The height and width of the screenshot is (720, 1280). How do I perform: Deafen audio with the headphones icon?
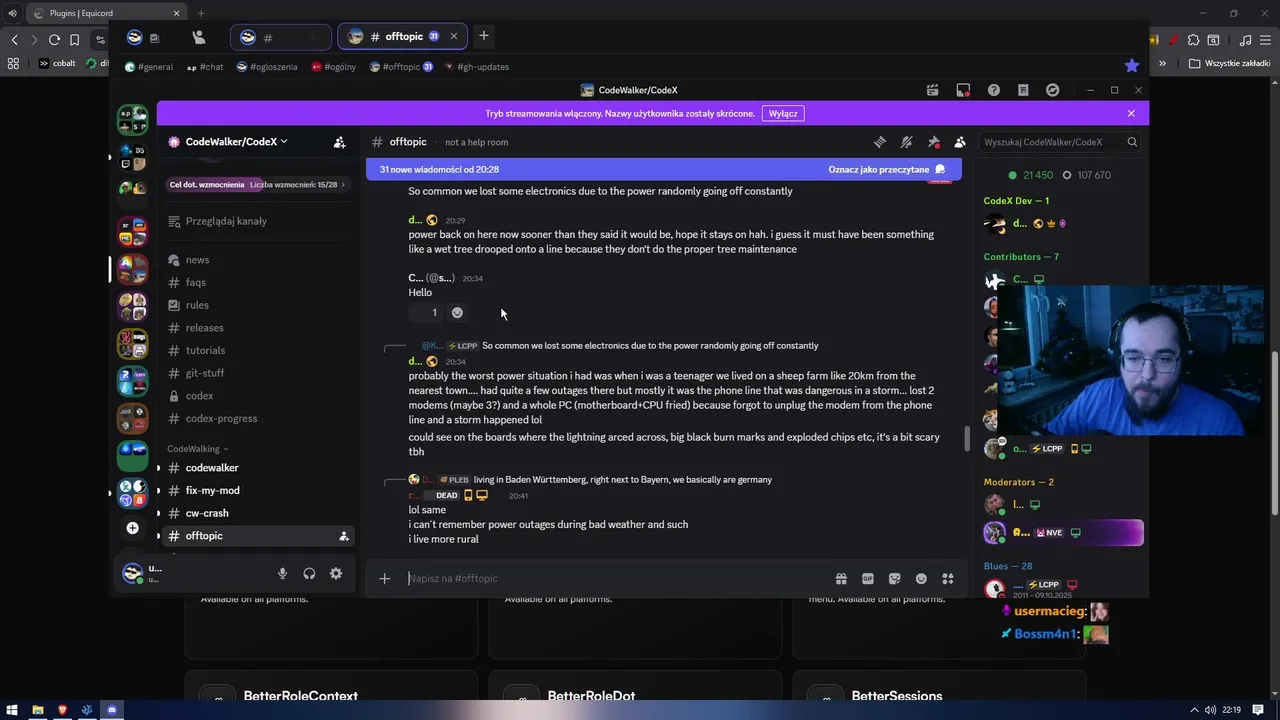tap(309, 573)
